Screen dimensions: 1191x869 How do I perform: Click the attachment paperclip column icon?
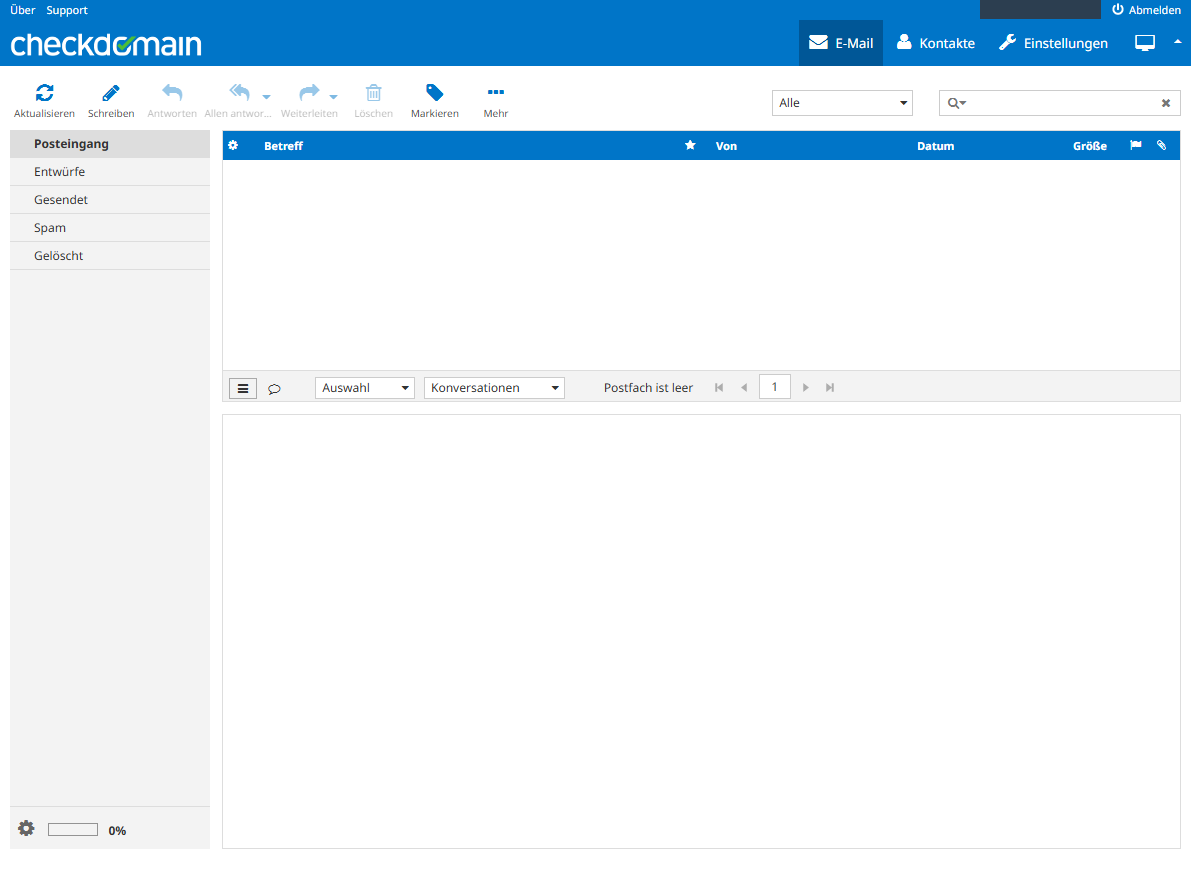[x=1161, y=146]
